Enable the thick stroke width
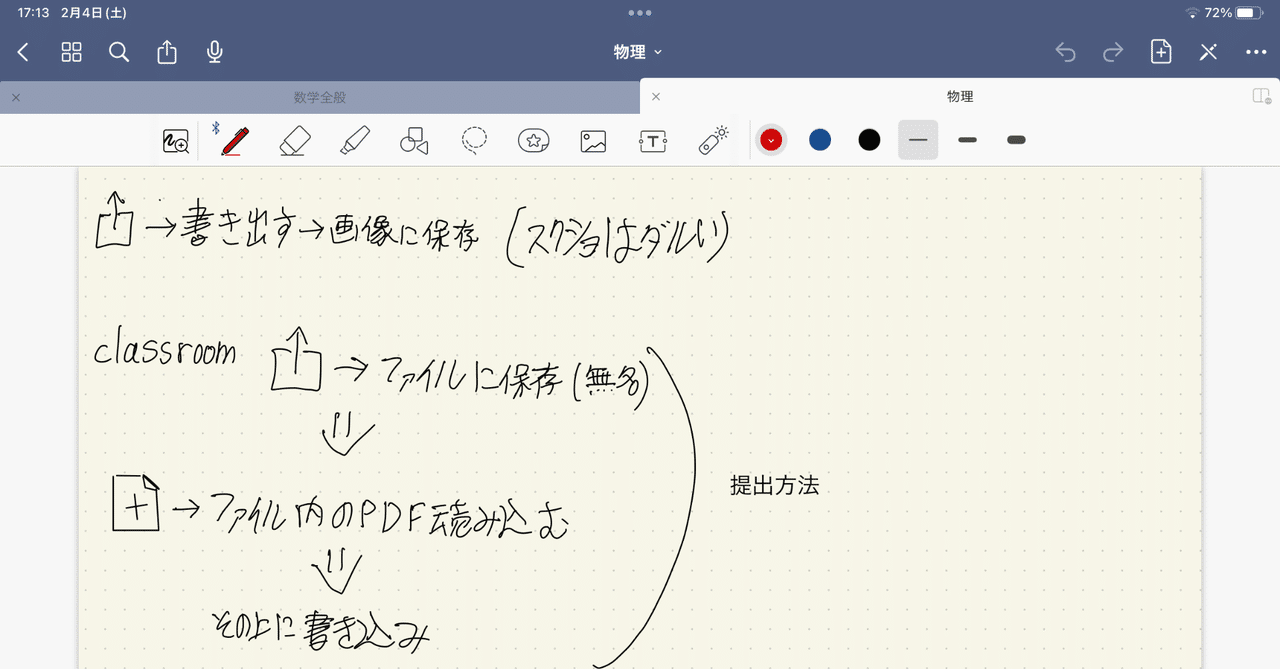This screenshot has height=669, width=1280. tap(1016, 140)
